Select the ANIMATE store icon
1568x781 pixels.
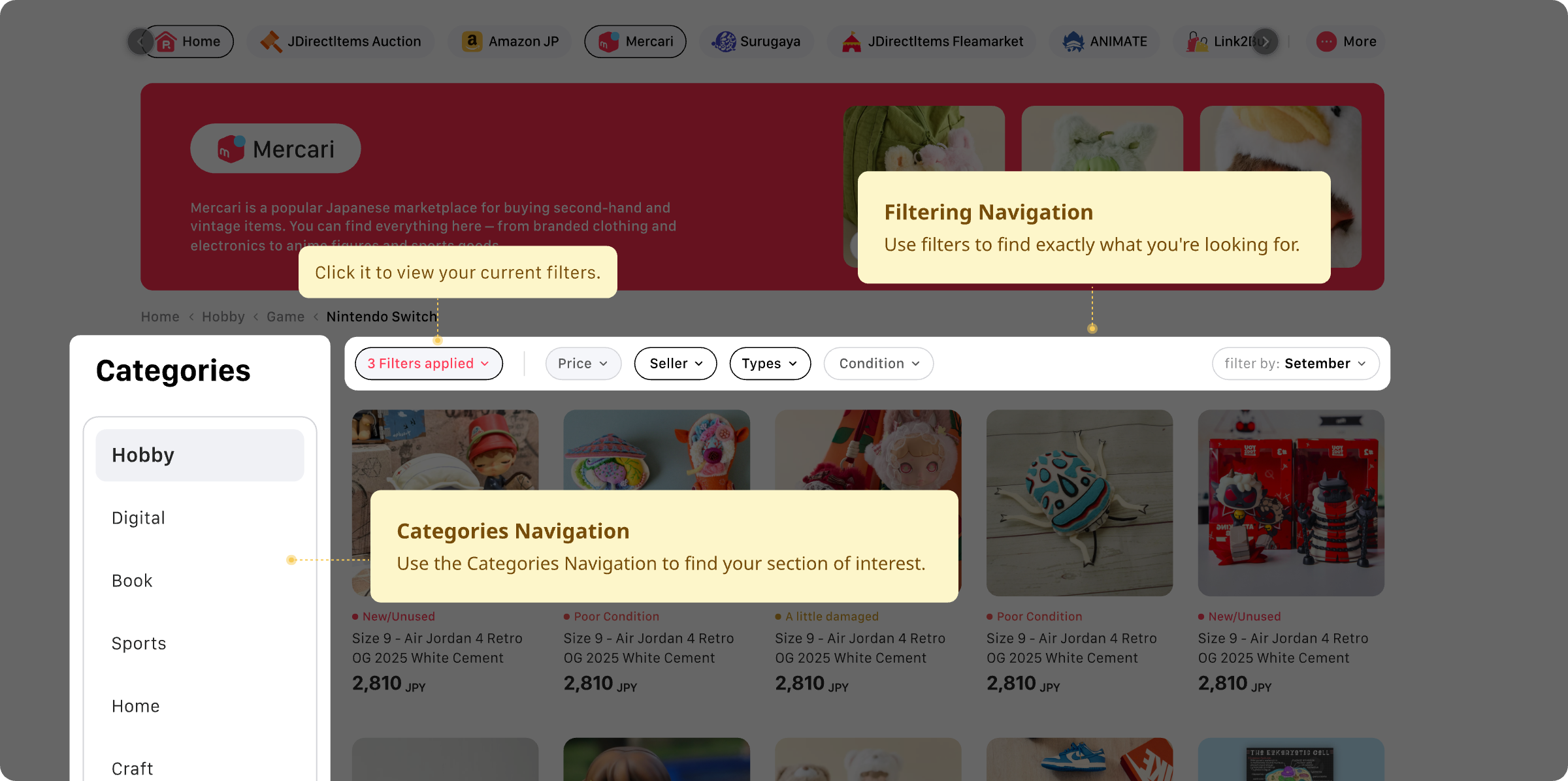click(1073, 41)
